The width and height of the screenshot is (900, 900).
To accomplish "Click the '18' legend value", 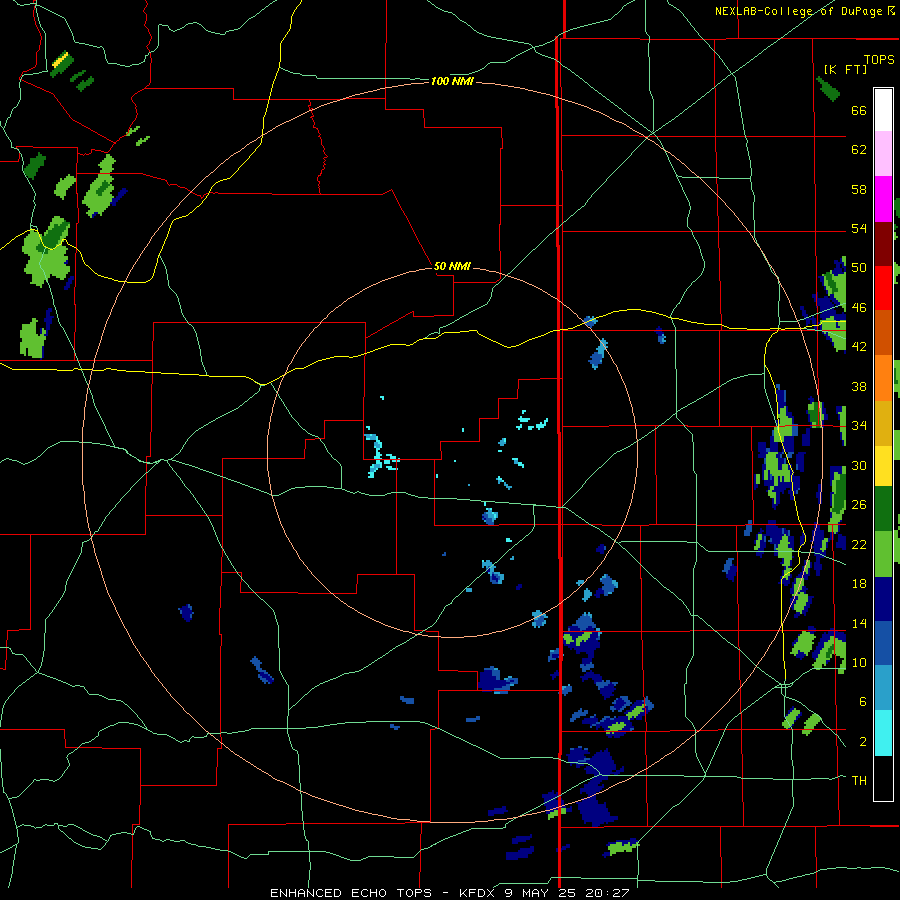I will coord(859,583).
